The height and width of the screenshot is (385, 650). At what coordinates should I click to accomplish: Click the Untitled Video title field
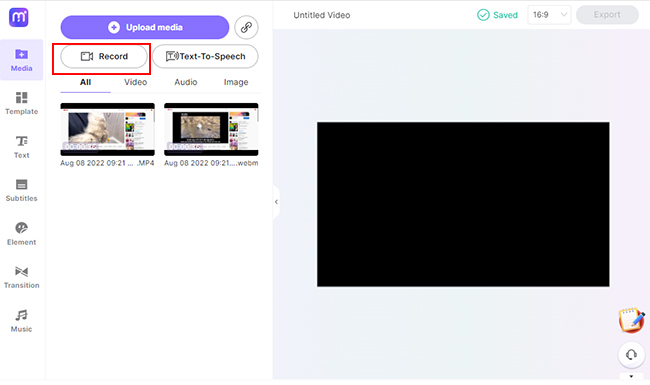click(x=322, y=15)
